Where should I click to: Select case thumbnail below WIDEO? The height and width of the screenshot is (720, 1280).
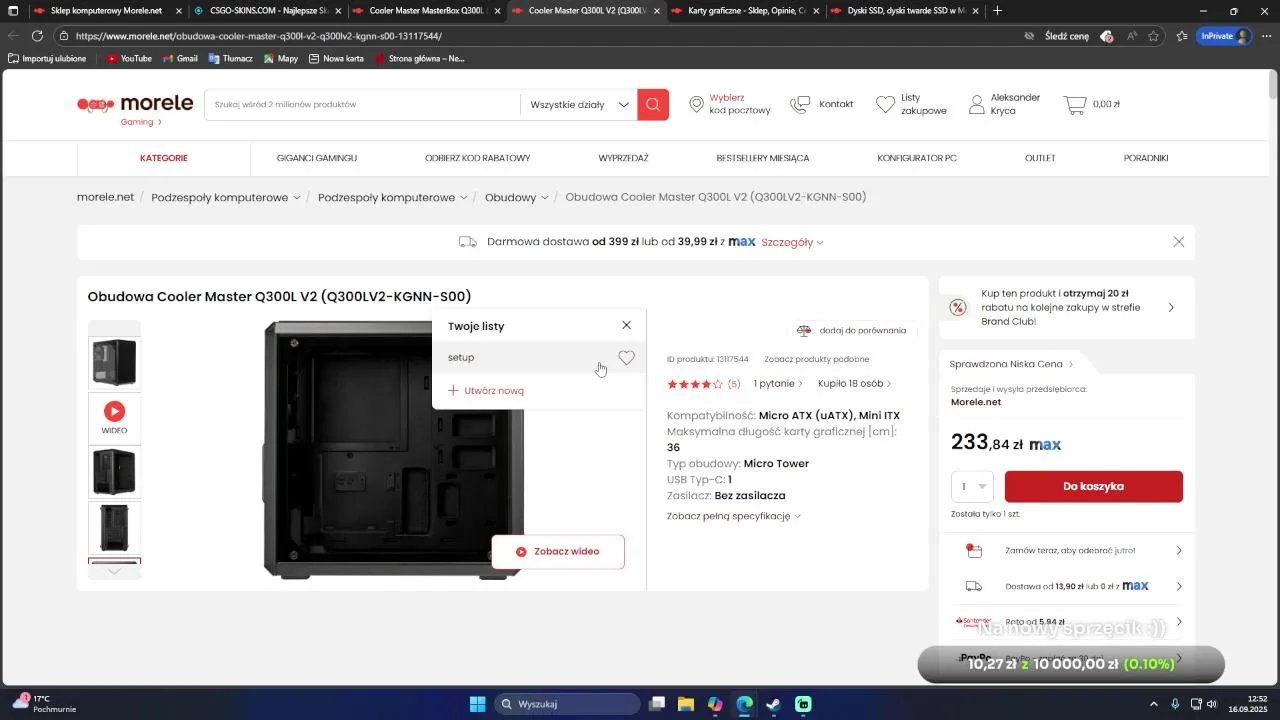point(115,472)
